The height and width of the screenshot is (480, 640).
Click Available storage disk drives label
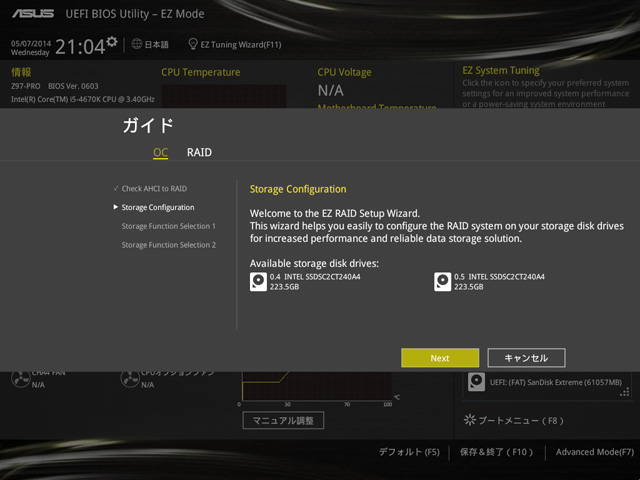point(314,263)
